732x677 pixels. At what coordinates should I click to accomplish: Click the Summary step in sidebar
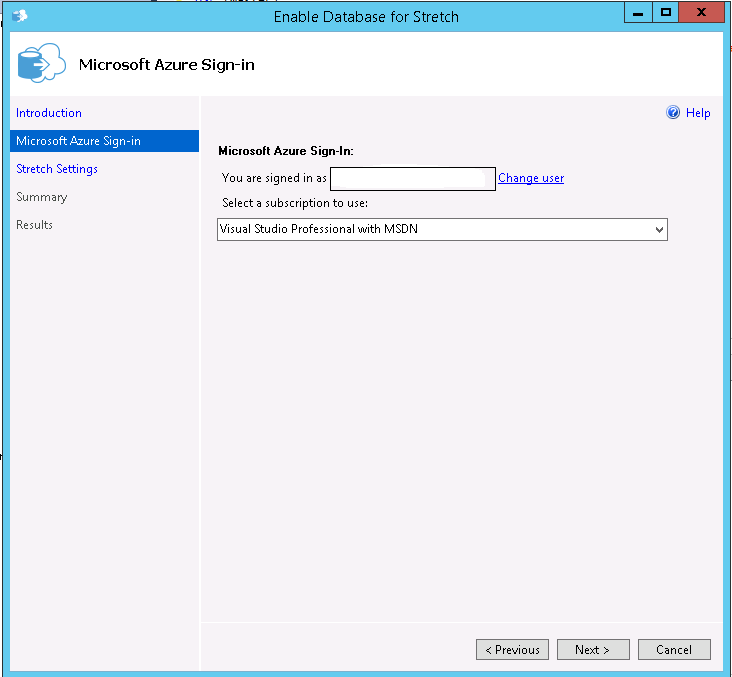[42, 197]
